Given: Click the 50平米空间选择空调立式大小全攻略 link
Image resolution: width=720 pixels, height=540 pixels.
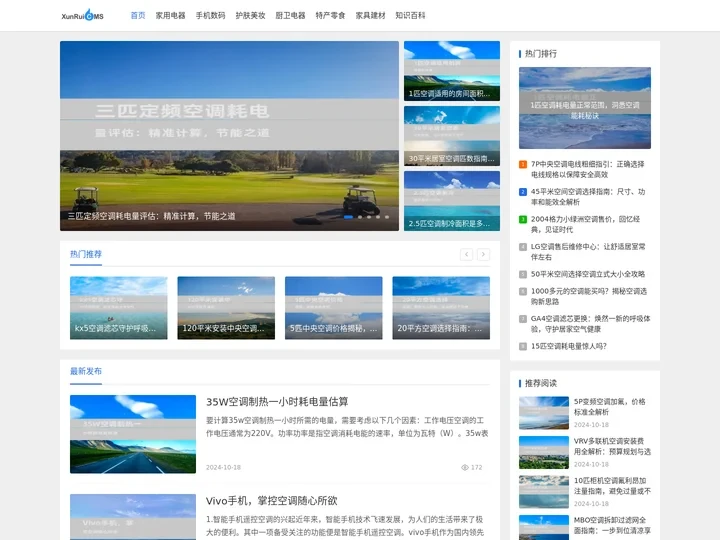Looking at the screenshot, I should coord(587,274).
